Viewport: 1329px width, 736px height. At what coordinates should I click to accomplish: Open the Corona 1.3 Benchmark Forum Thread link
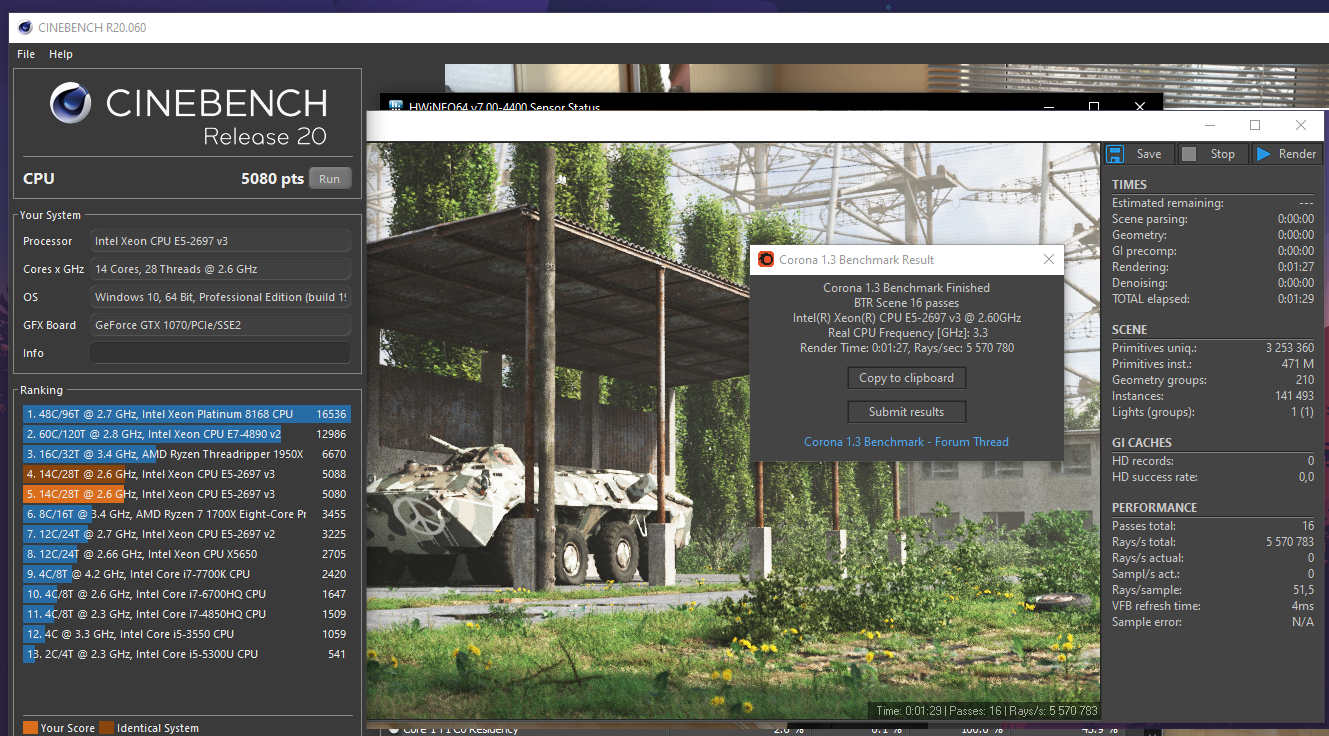(x=906, y=442)
